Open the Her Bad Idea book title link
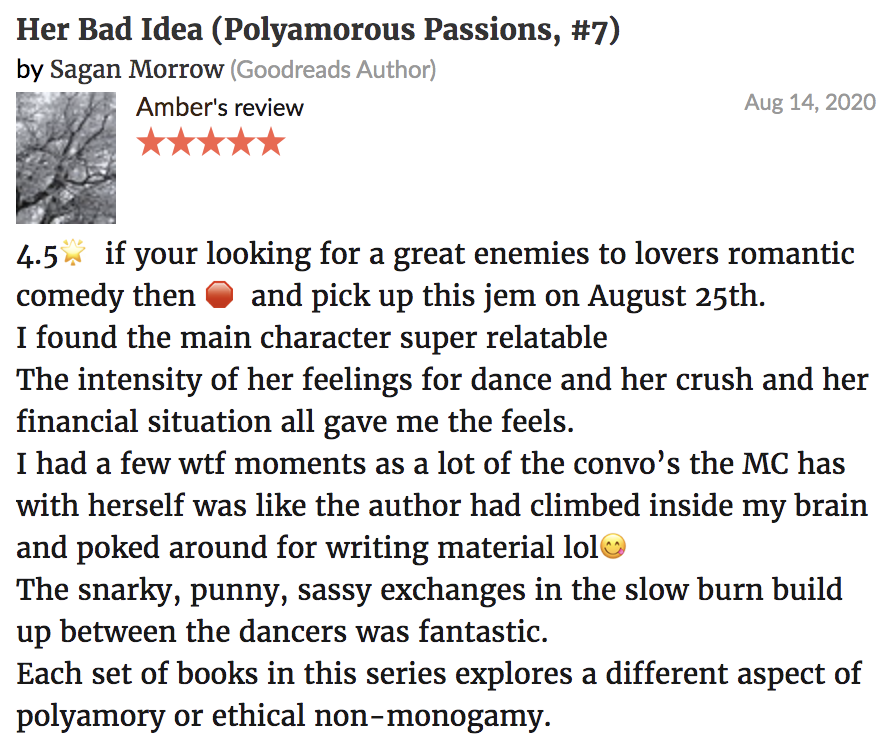The height and width of the screenshot is (746, 892). click(x=318, y=30)
